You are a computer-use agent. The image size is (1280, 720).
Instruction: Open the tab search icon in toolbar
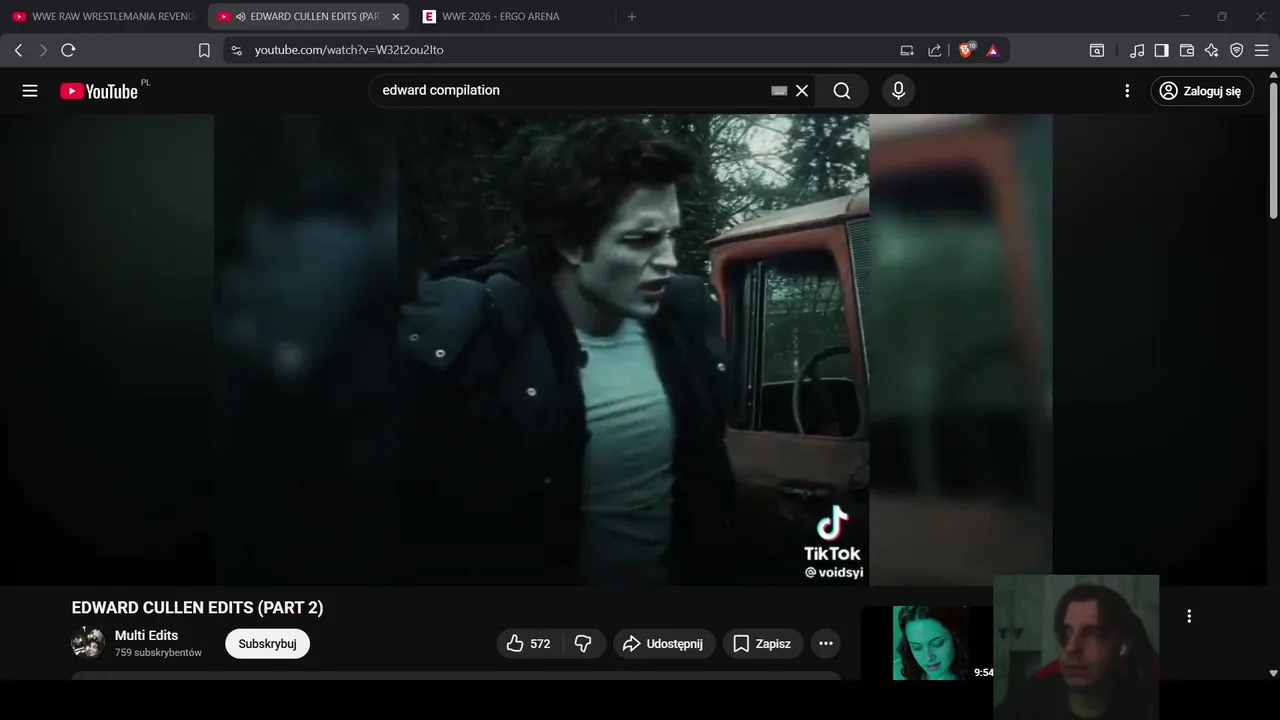[1097, 50]
